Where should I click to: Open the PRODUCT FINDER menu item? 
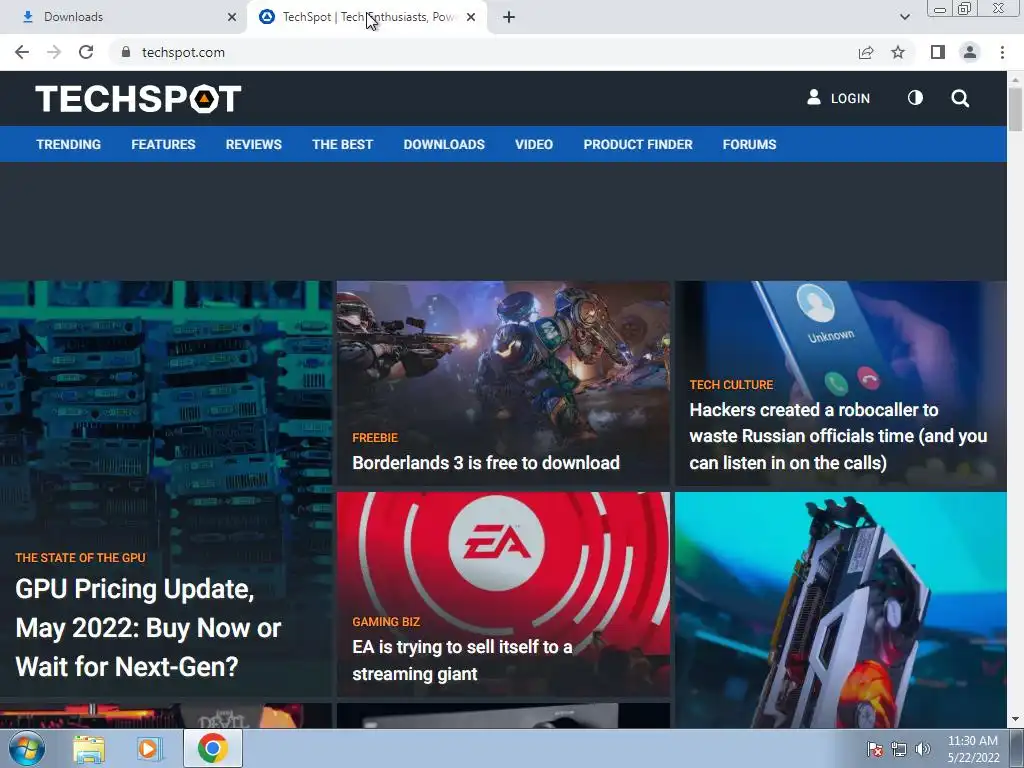638,144
